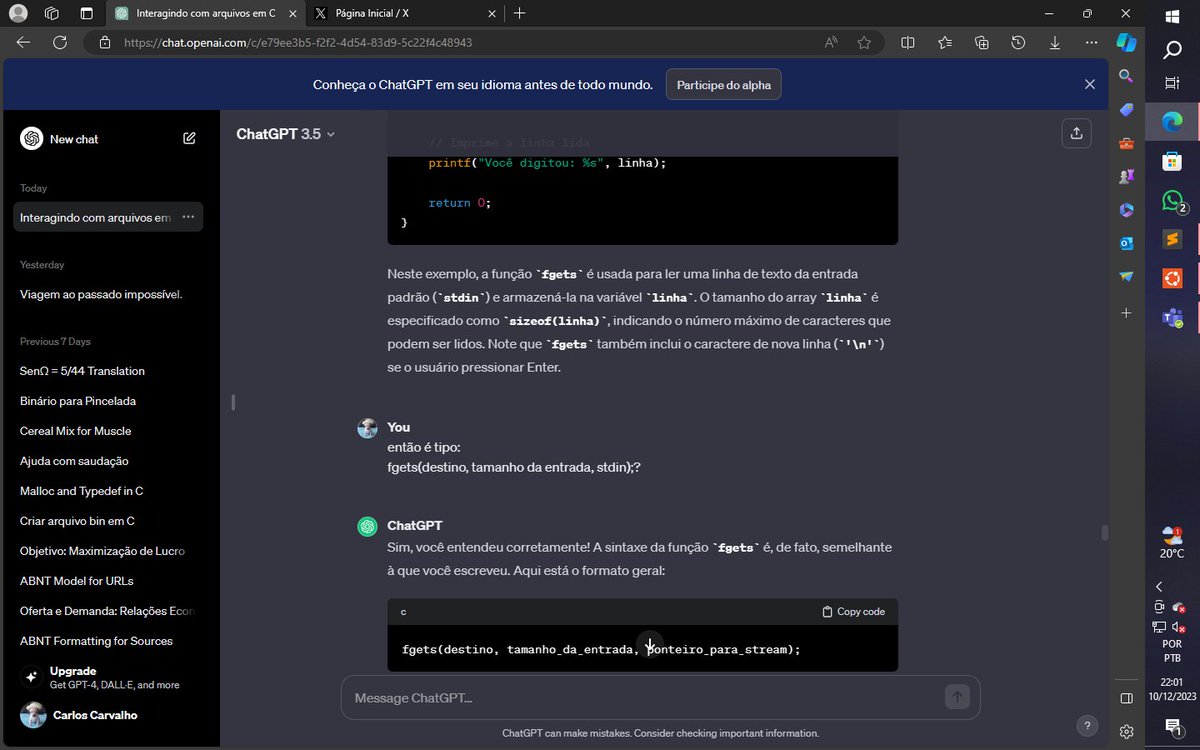Open the Edge profile avatar menu
1200x750 pixels.
[18, 14]
